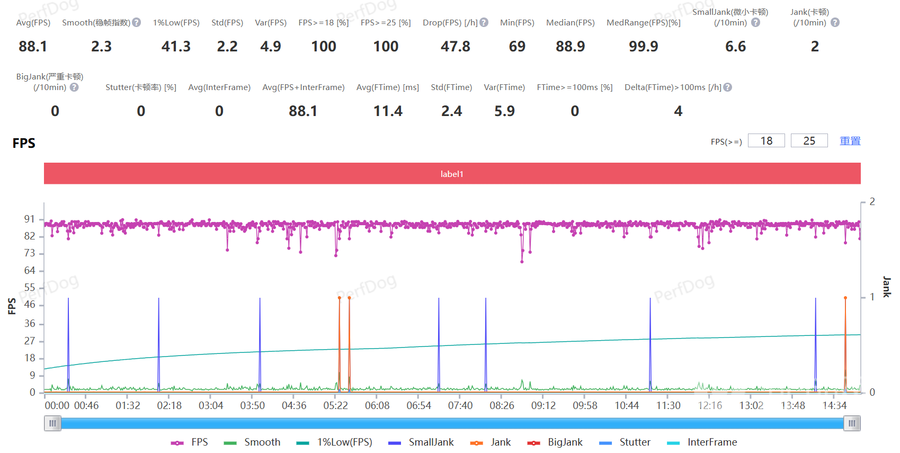Click left handle of time range slider
This screenshot has width=900, height=453.
(x=53, y=423)
